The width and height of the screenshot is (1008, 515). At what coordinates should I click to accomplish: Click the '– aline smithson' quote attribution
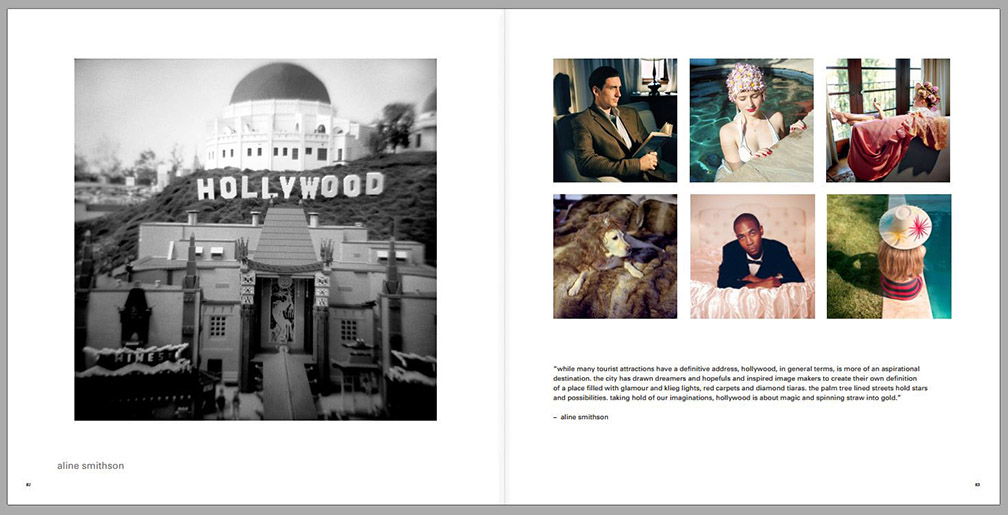(x=581, y=417)
